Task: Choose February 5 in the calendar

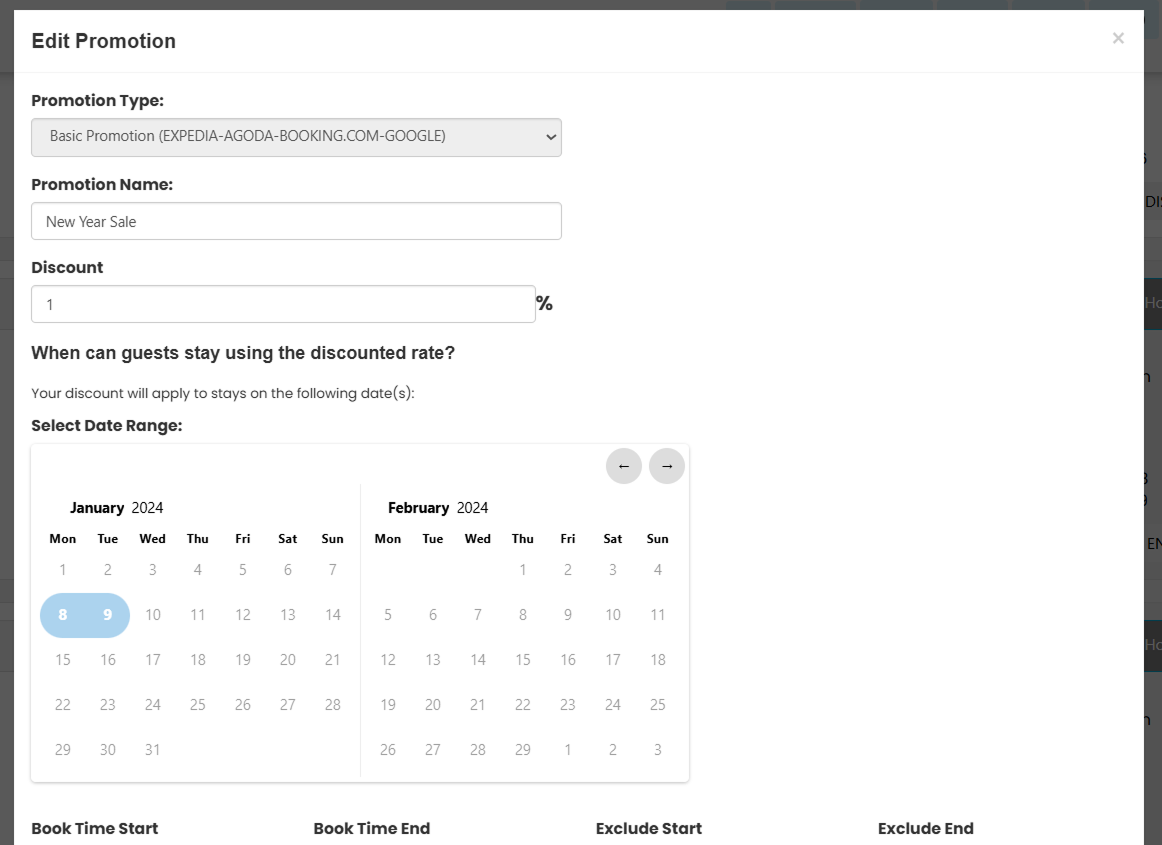Action: [388, 614]
